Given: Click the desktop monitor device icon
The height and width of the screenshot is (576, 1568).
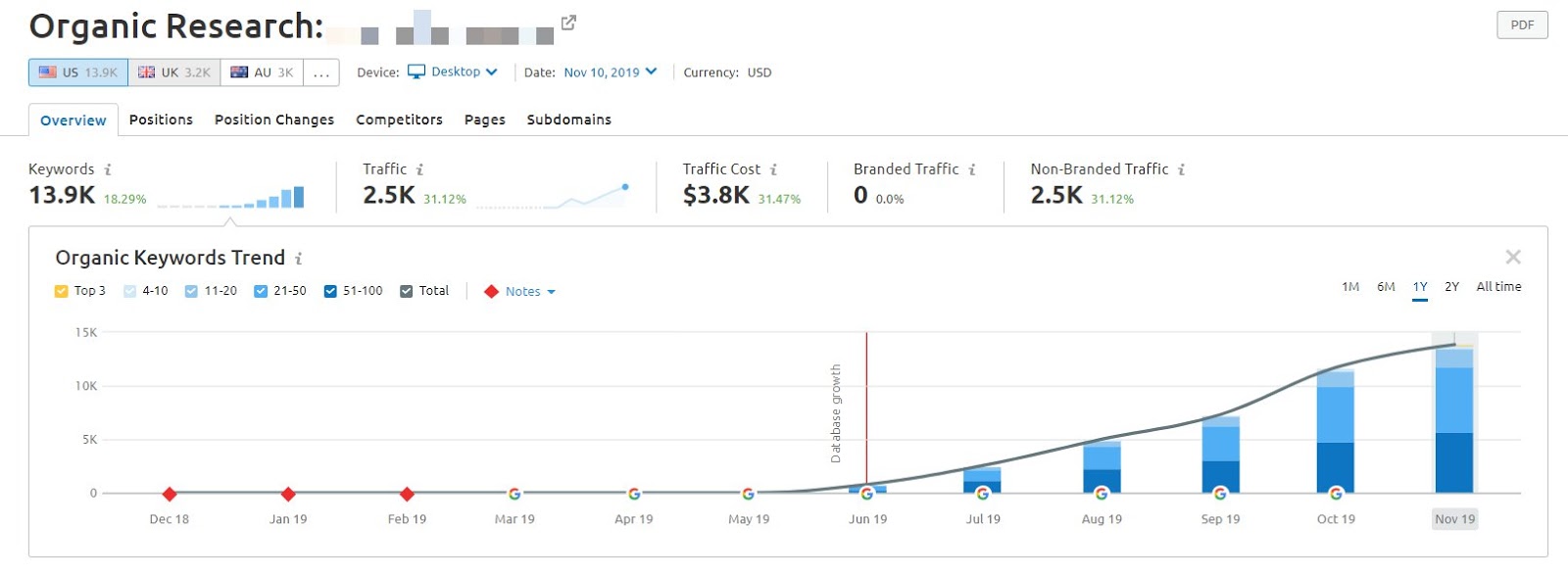Looking at the screenshot, I should point(416,72).
